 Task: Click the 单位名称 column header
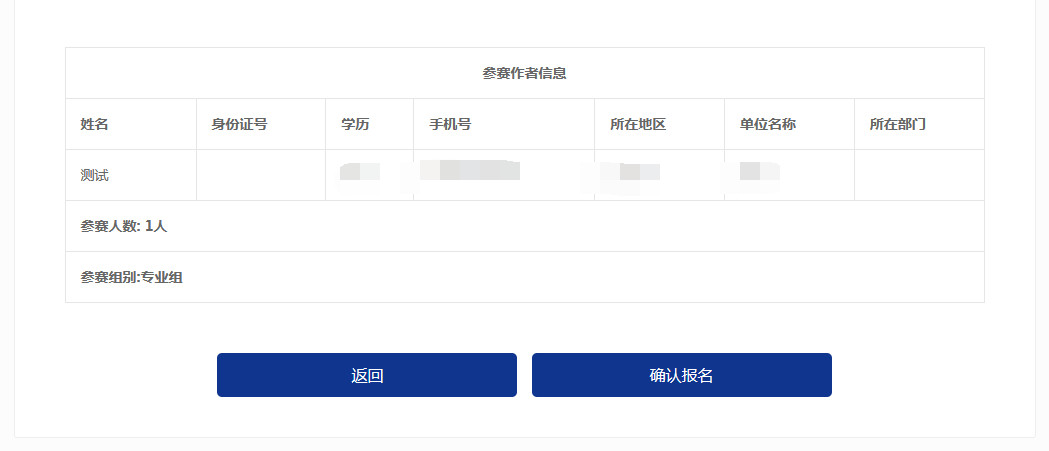[768, 125]
